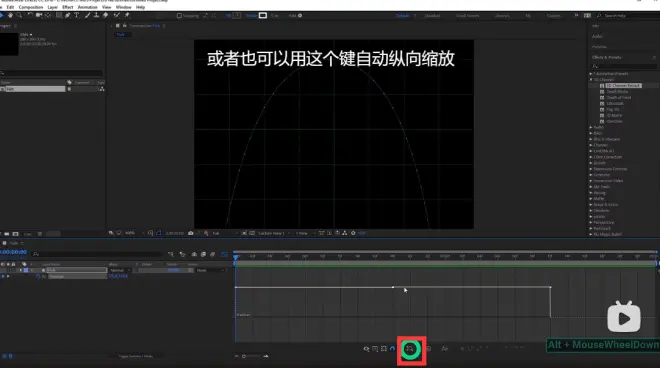The image size is (660, 368).
Task: Click the middle keyframe on graph line
Action: coord(393,287)
